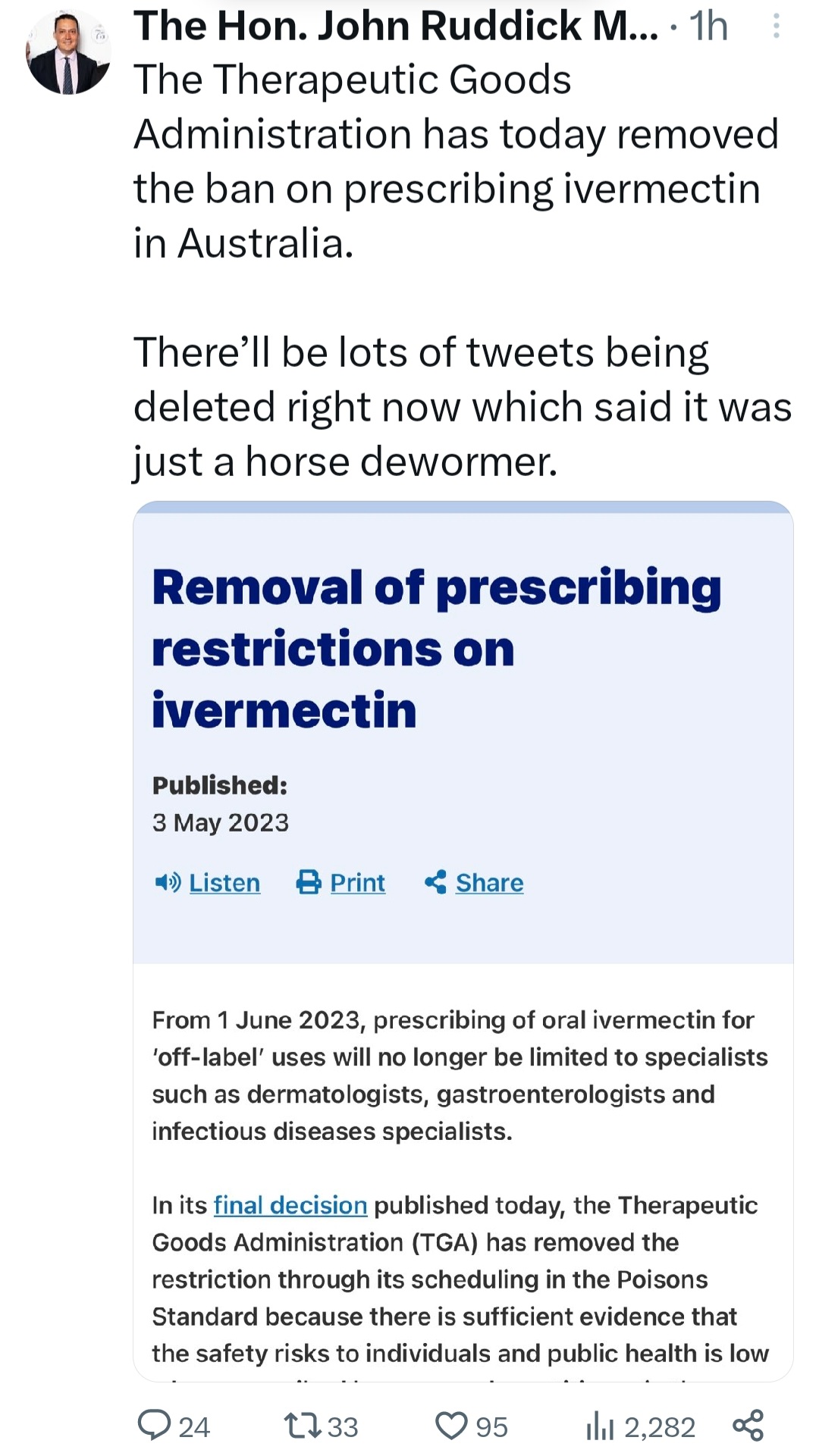
Task: Open the 'final decision' hyperlink
Action: click(x=290, y=1205)
